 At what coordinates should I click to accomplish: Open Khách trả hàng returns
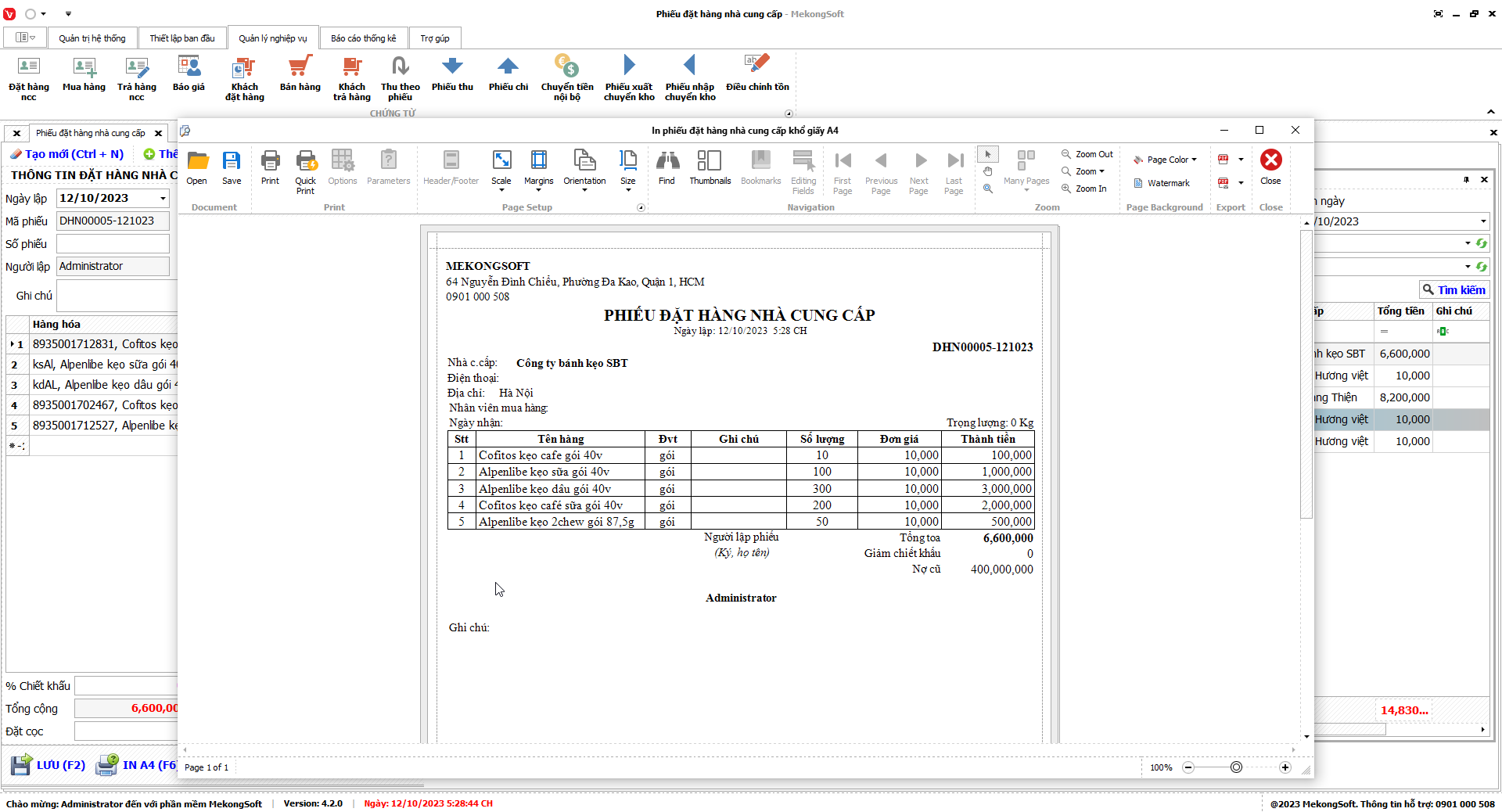click(352, 78)
